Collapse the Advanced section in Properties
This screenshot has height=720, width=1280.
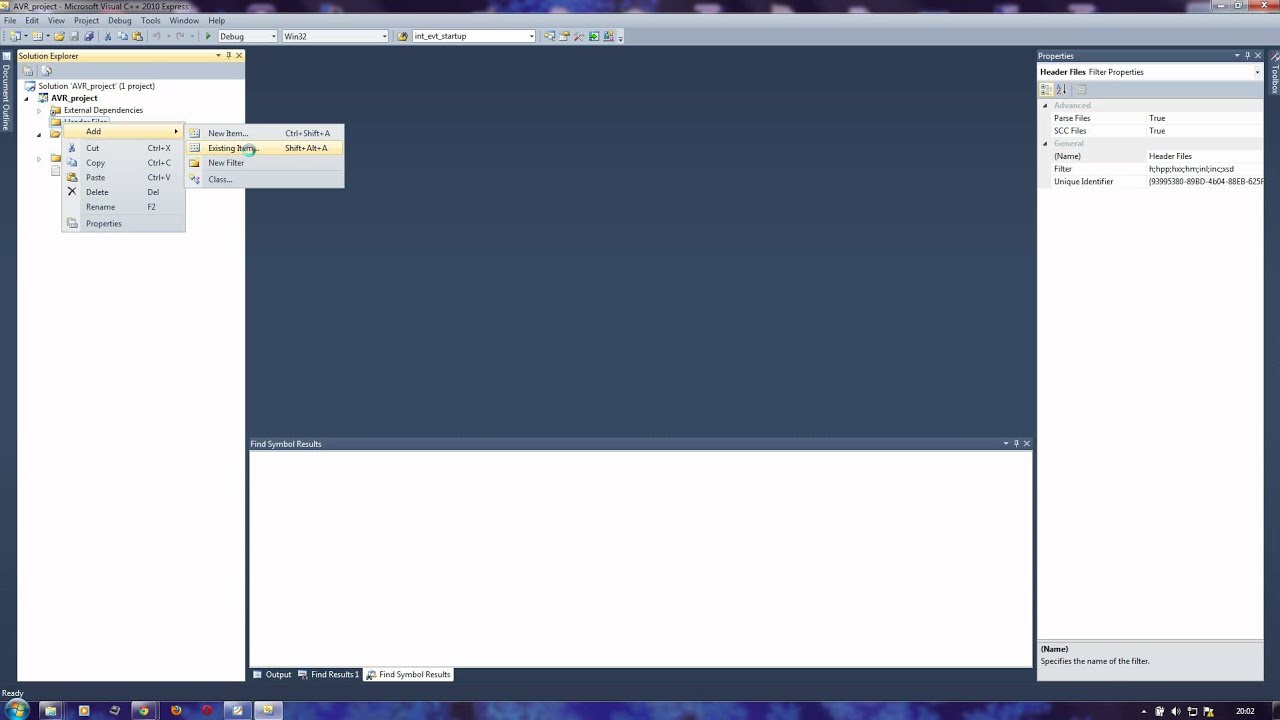tap(1045, 105)
